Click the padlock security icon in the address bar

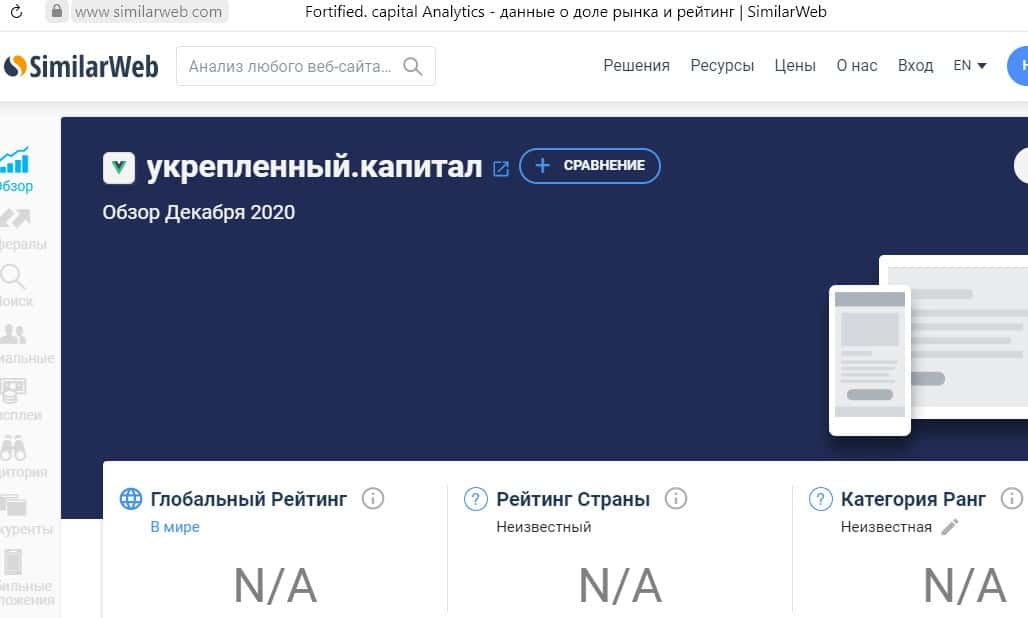tap(56, 11)
